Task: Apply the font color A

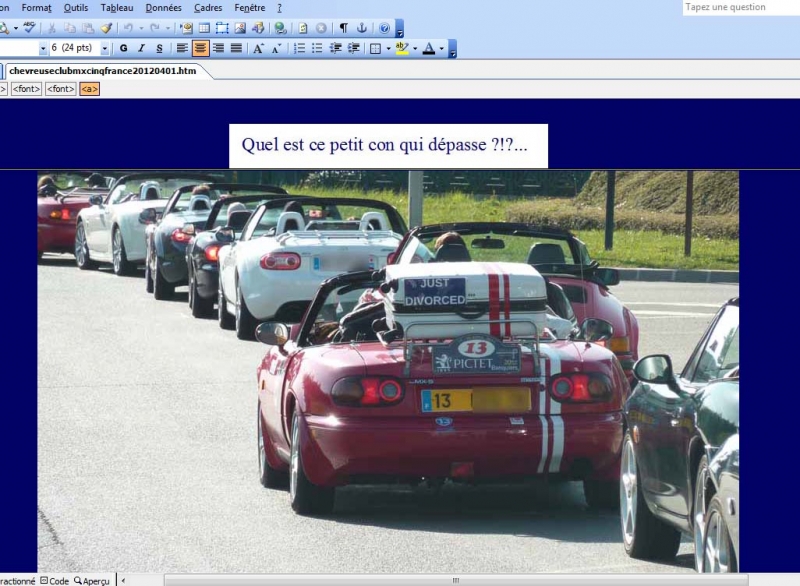Action: (x=429, y=48)
